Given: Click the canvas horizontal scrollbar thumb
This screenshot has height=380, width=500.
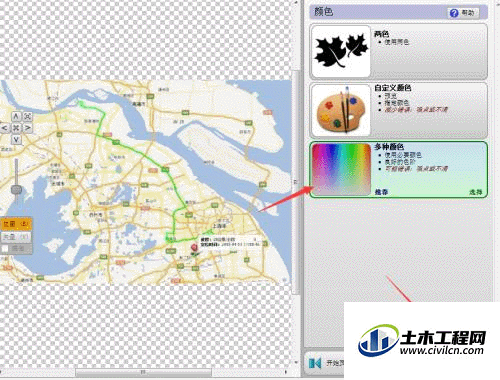Looking at the screenshot, I should (x=143, y=372).
